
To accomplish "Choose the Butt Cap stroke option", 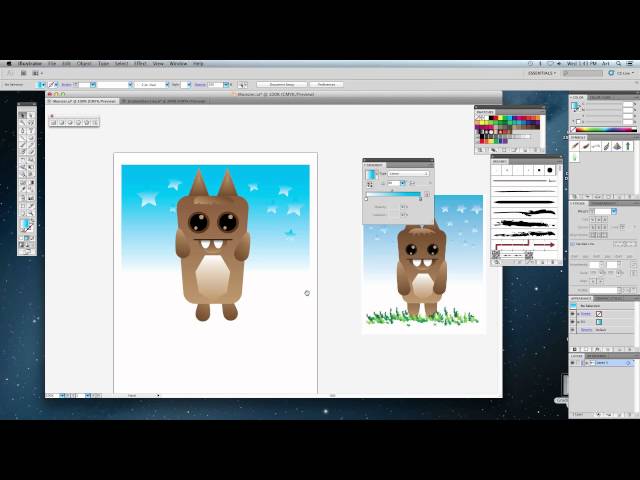I will (593, 219).
